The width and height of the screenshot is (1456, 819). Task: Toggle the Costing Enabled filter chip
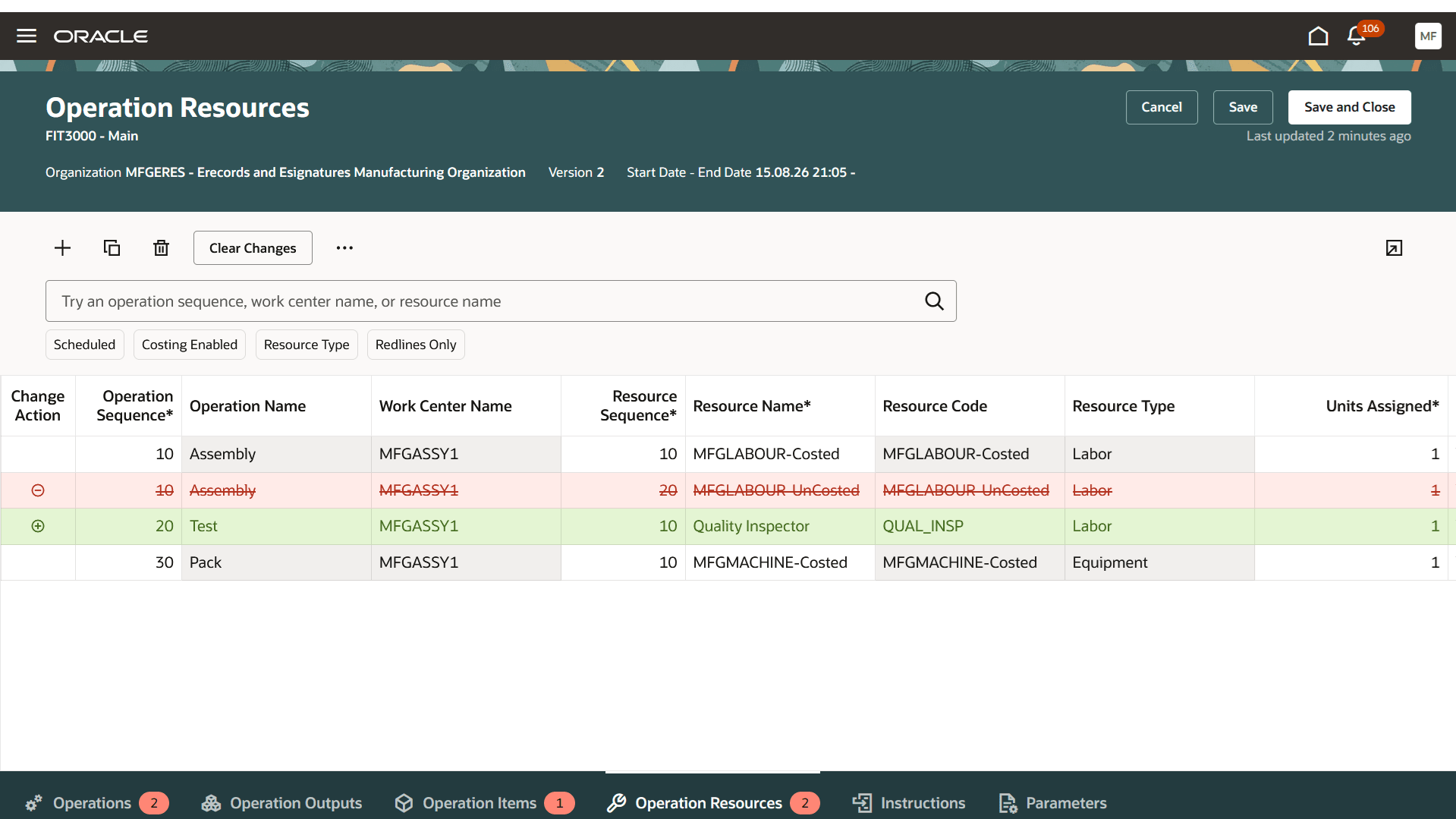pyautogui.click(x=190, y=345)
